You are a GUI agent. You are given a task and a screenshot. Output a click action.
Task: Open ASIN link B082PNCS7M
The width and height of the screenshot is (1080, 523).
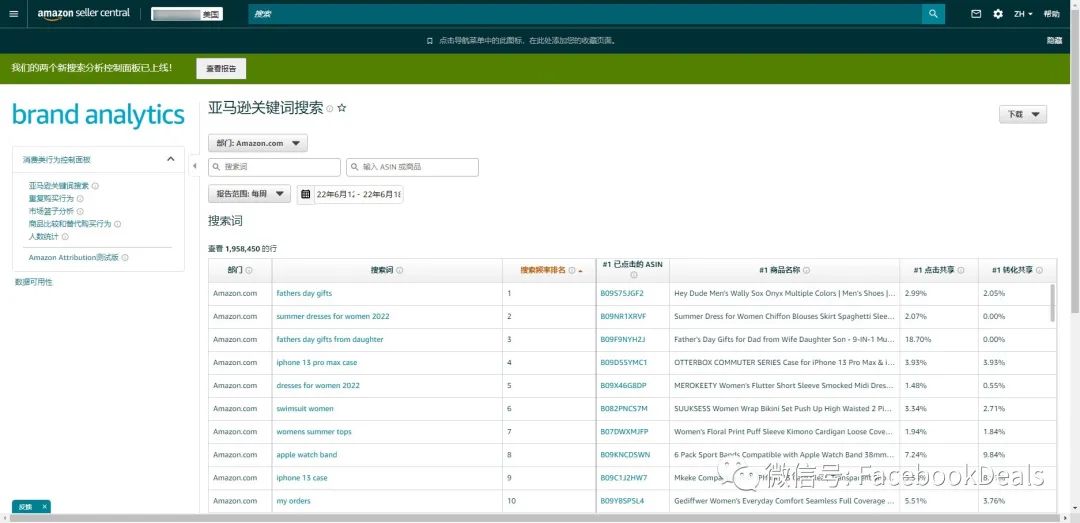coord(624,409)
